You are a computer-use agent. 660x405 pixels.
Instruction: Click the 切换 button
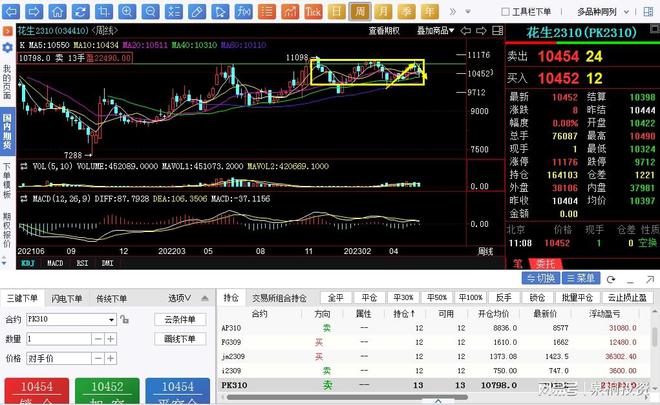(541, 278)
